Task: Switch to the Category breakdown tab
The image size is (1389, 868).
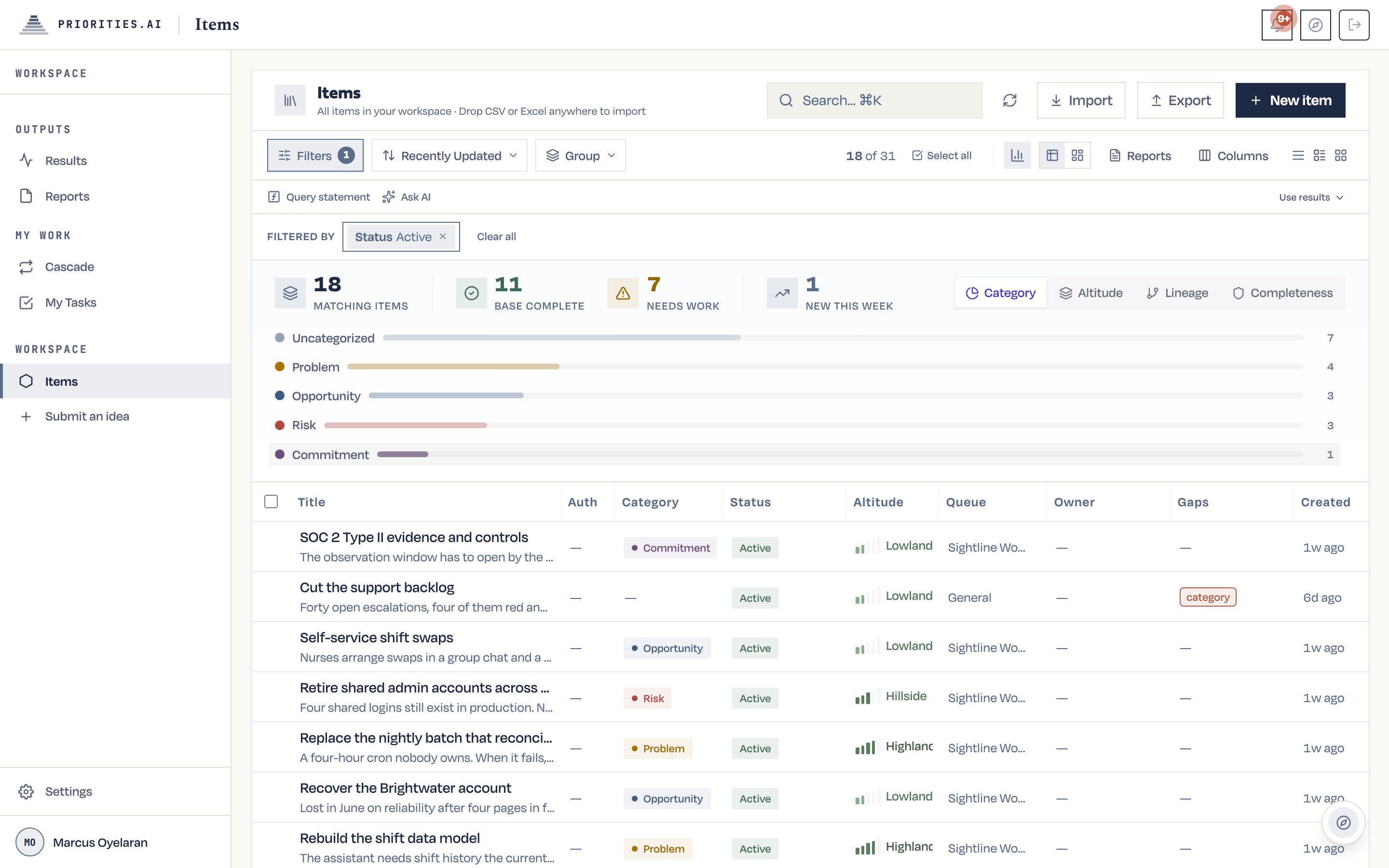Action: 1000,293
